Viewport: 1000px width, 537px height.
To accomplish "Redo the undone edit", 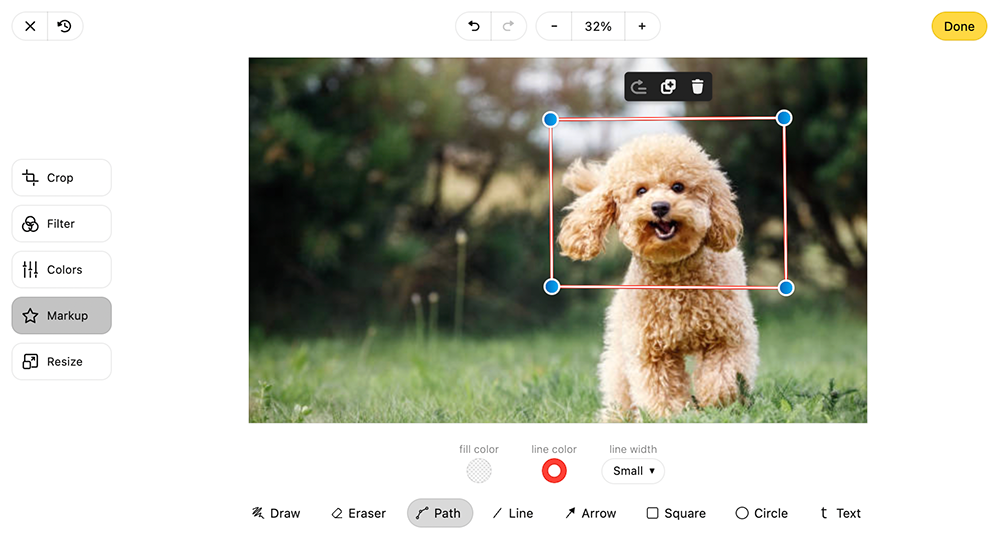I will coord(508,26).
